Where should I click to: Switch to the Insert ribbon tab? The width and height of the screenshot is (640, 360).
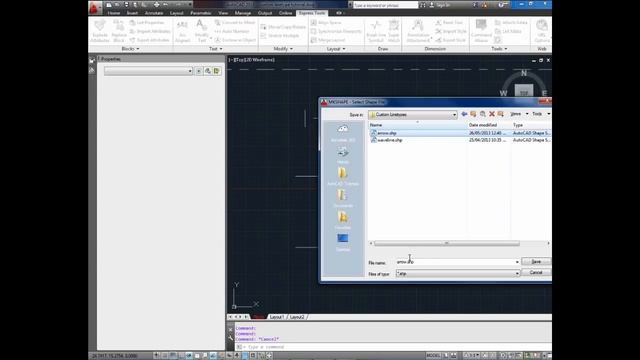pos(132,13)
